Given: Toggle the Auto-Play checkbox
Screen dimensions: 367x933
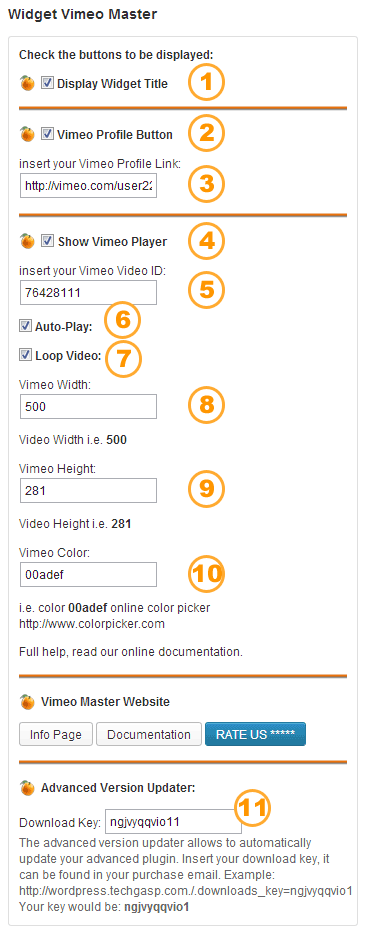Looking at the screenshot, I should pos(25,326).
